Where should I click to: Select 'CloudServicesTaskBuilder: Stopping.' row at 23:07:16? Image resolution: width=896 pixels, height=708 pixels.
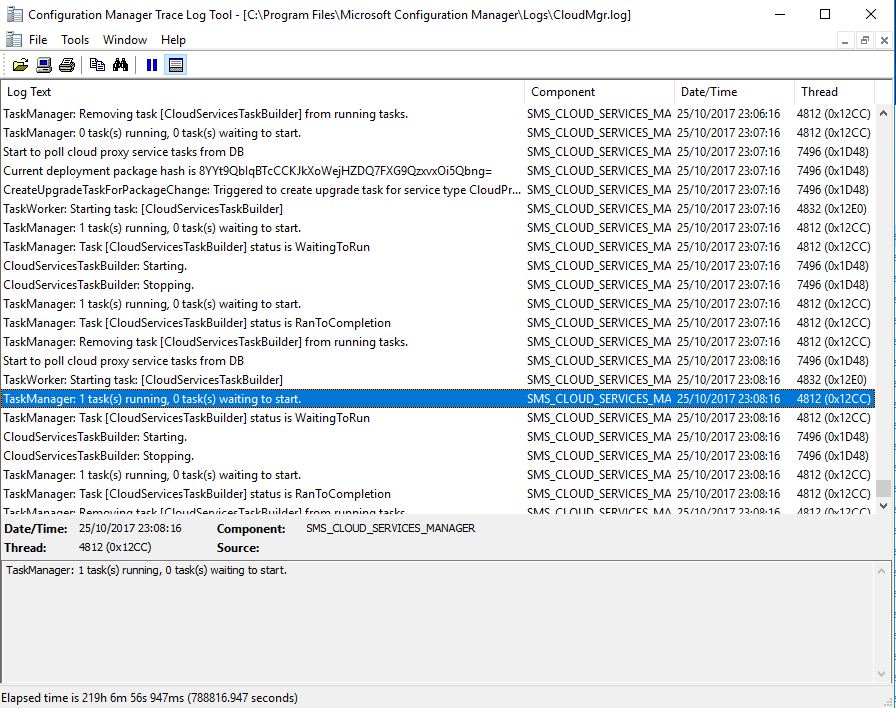[438, 285]
